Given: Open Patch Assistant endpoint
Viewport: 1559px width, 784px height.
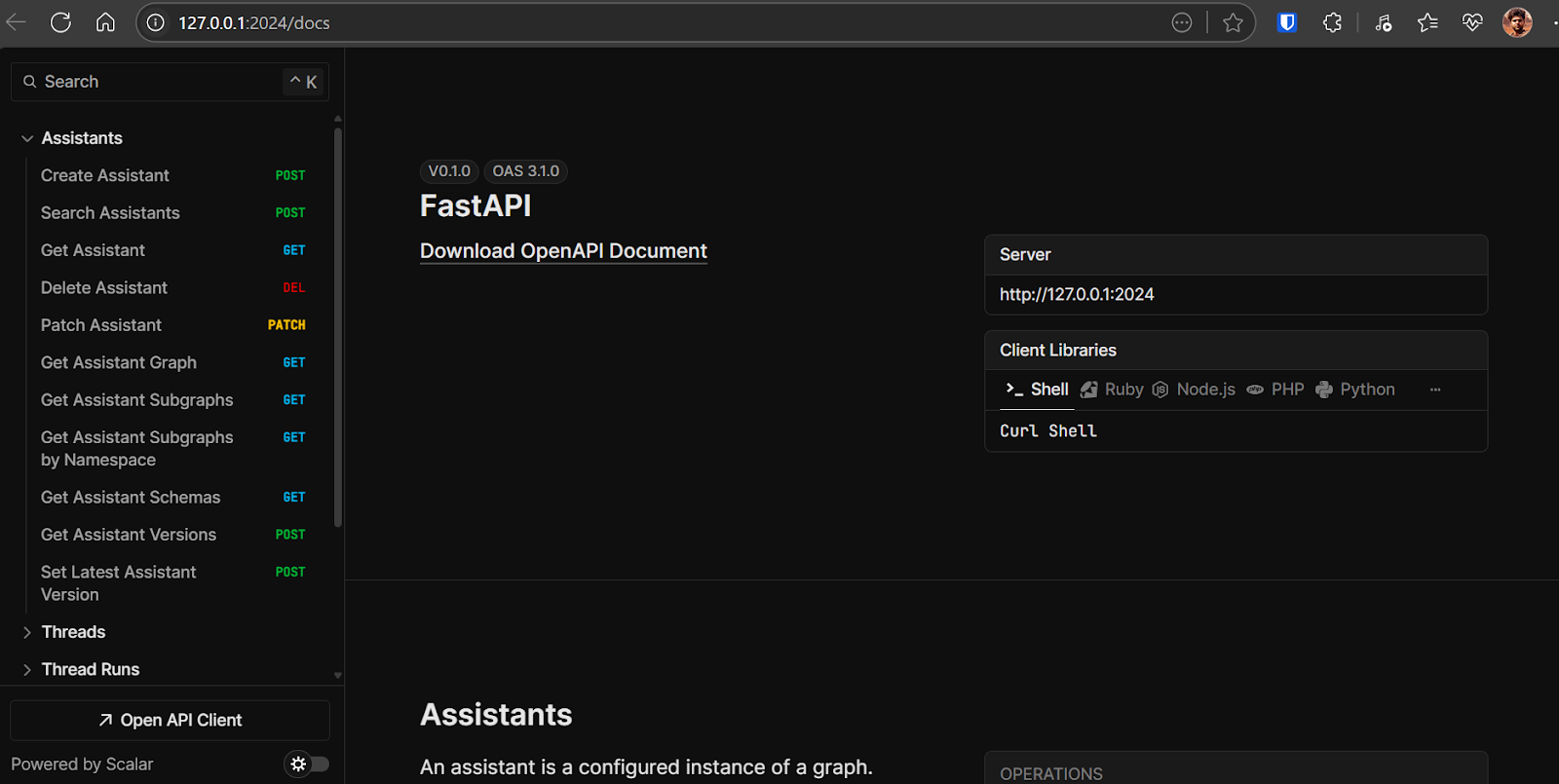Looking at the screenshot, I should click(173, 325).
